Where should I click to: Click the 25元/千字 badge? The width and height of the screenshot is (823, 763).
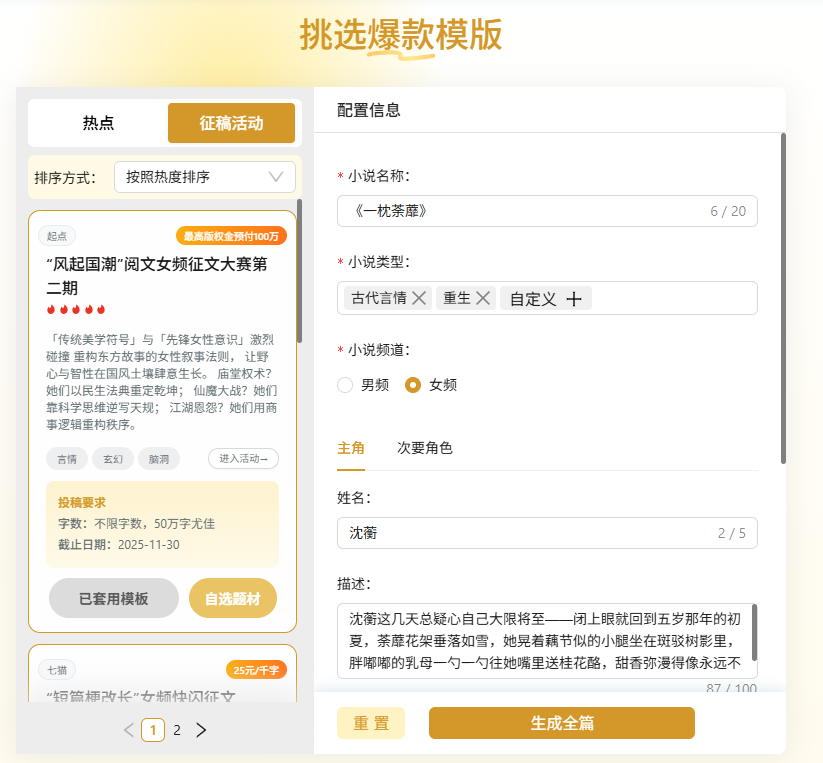point(256,670)
